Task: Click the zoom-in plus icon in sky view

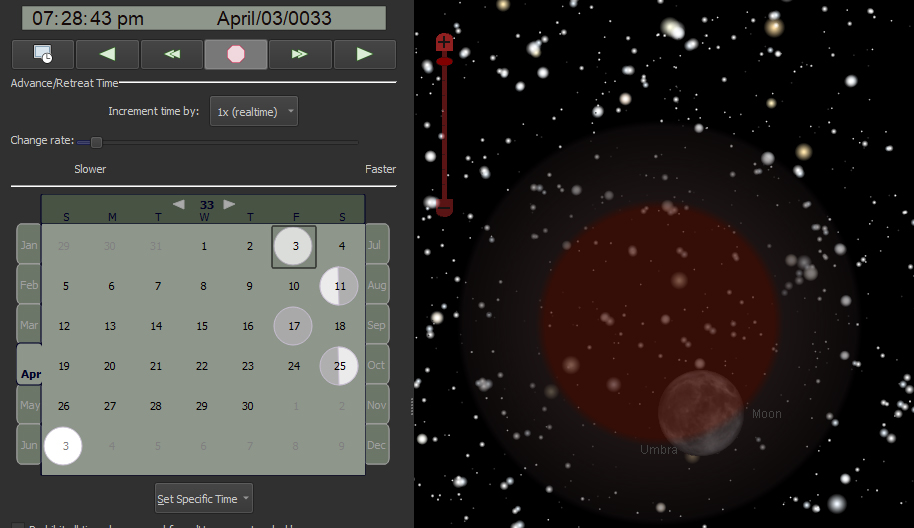Action: point(445,42)
